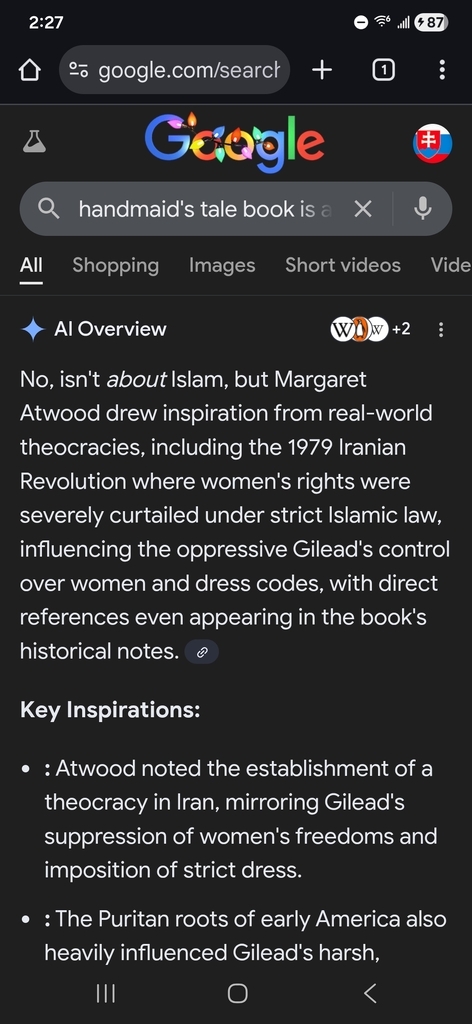Edit the handmaid's tale search query

coord(206,209)
